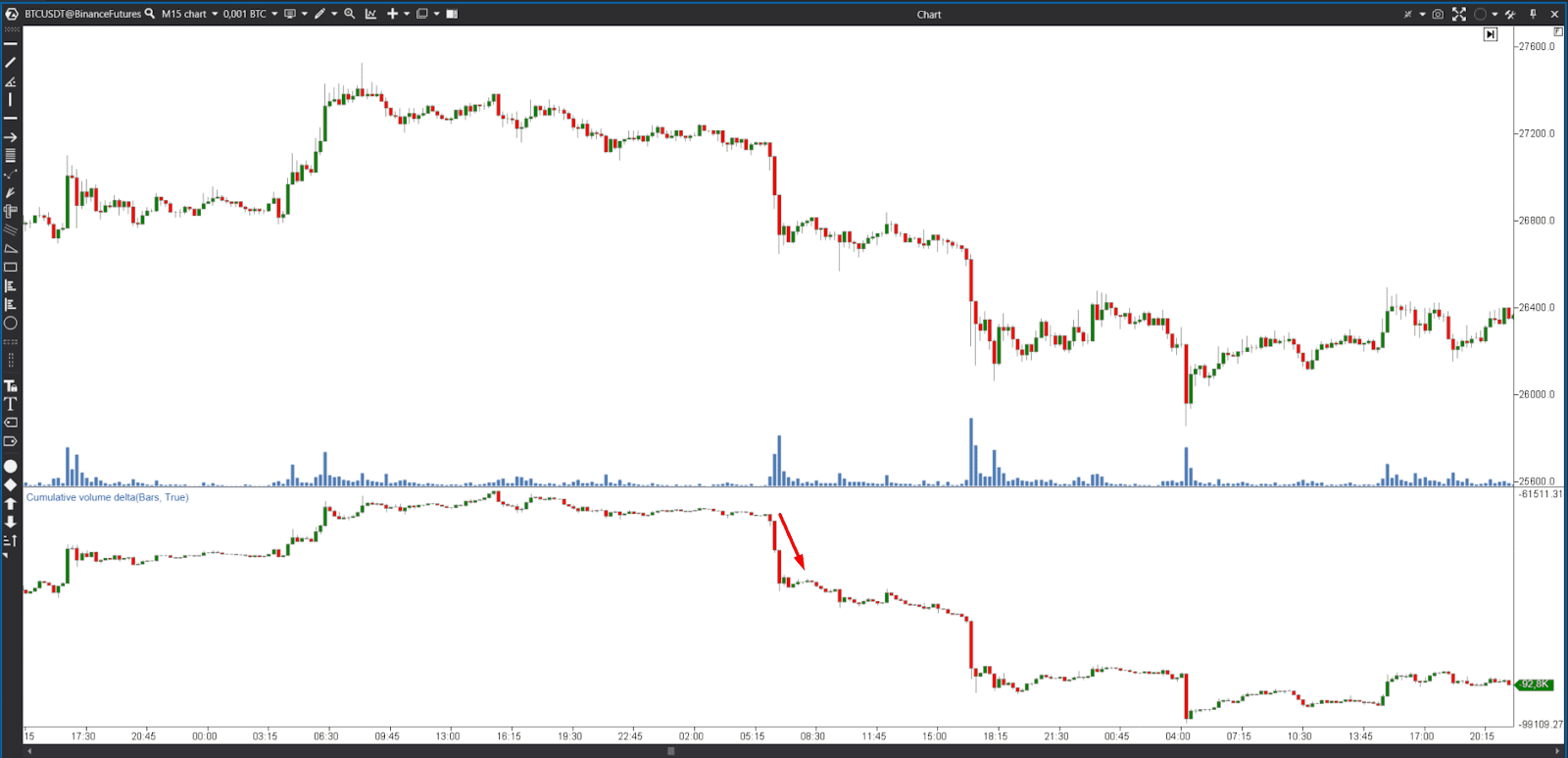This screenshot has width=1568, height=758.
Task: Select the arrow ray drawing tool
Action: (11, 137)
